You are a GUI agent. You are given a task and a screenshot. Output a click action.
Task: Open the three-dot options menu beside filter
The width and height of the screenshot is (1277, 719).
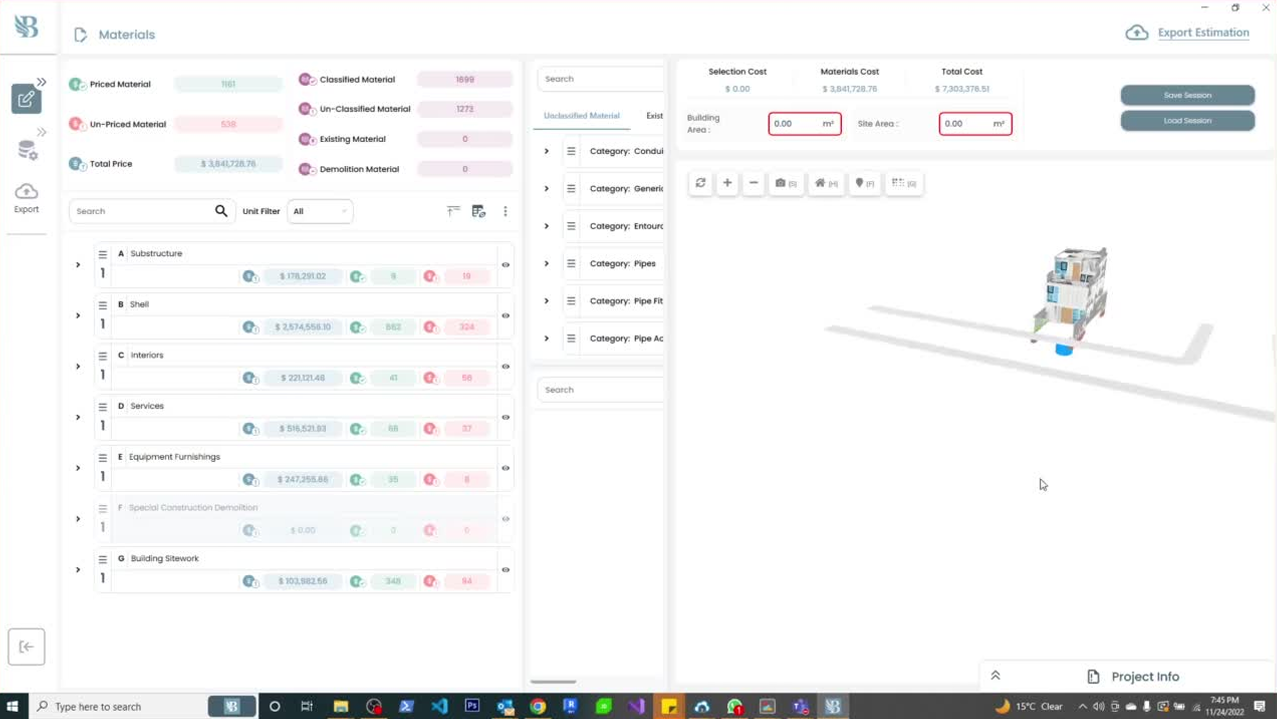(x=505, y=211)
